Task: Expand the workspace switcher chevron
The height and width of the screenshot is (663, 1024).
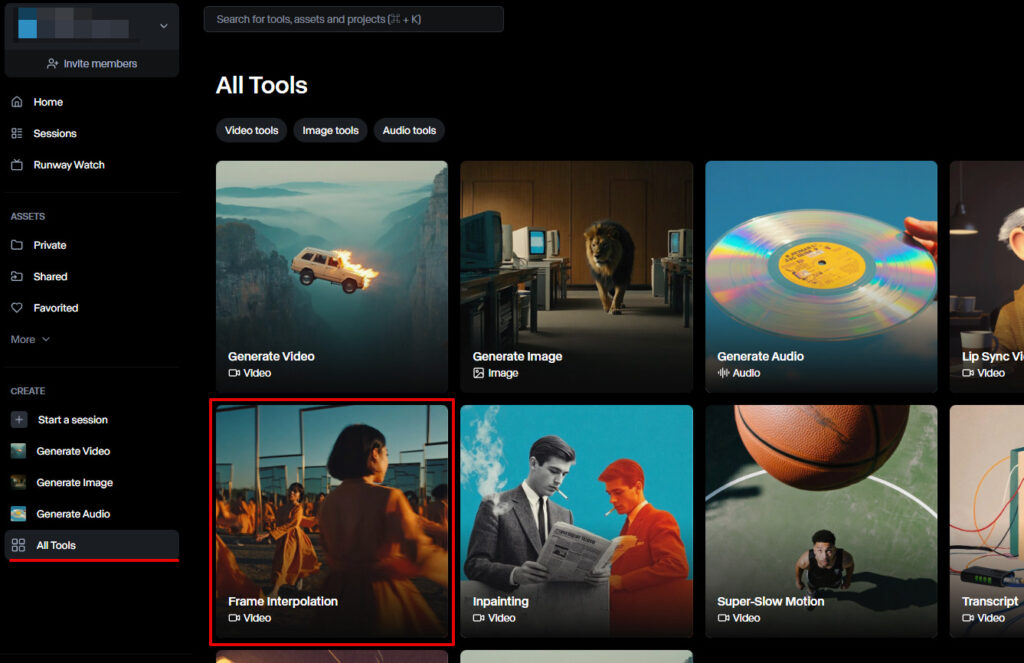Action: (164, 26)
